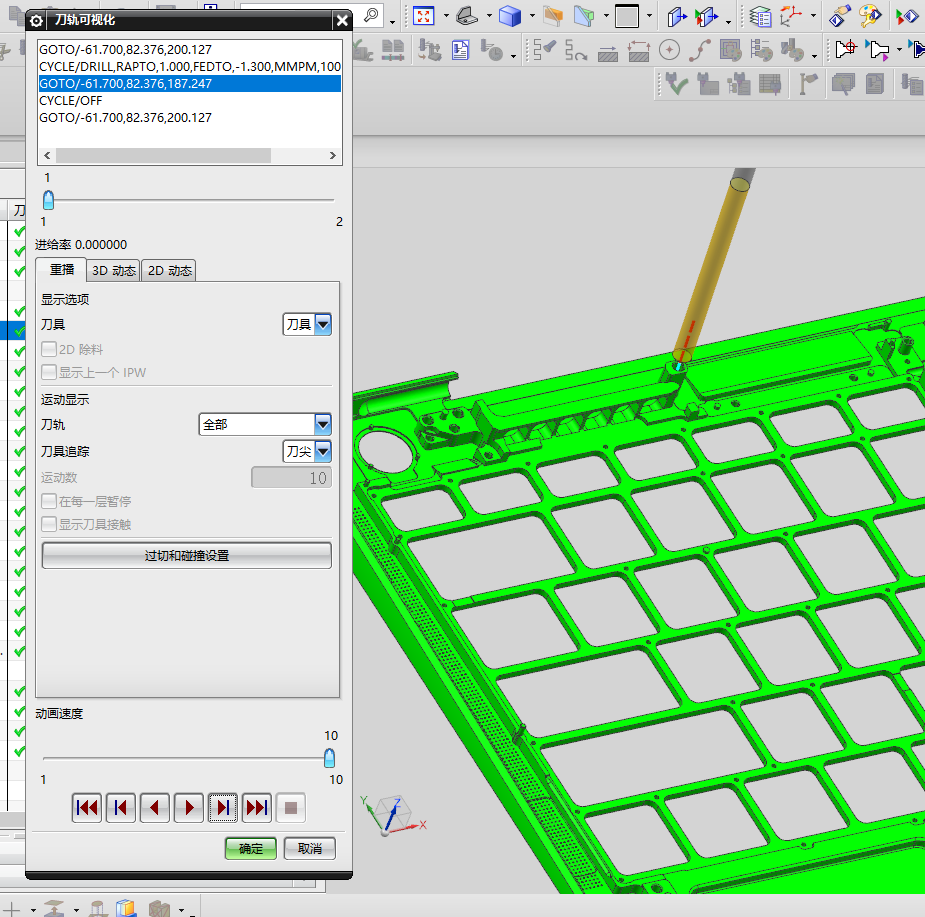Toggle the 显示刀具接触 checkbox
This screenshot has width=925, height=917.
[49, 524]
